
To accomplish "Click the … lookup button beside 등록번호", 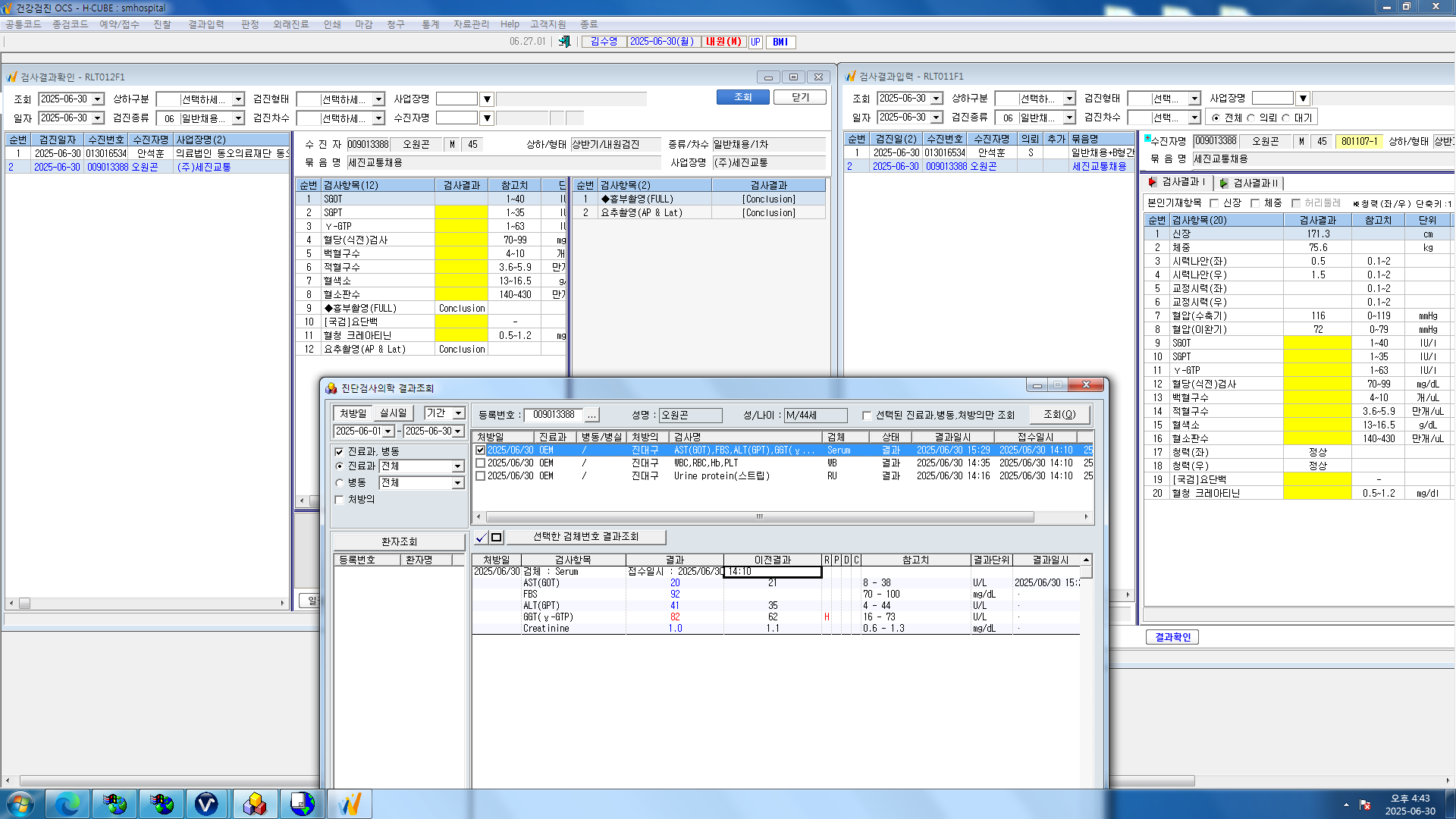I will point(591,415).
